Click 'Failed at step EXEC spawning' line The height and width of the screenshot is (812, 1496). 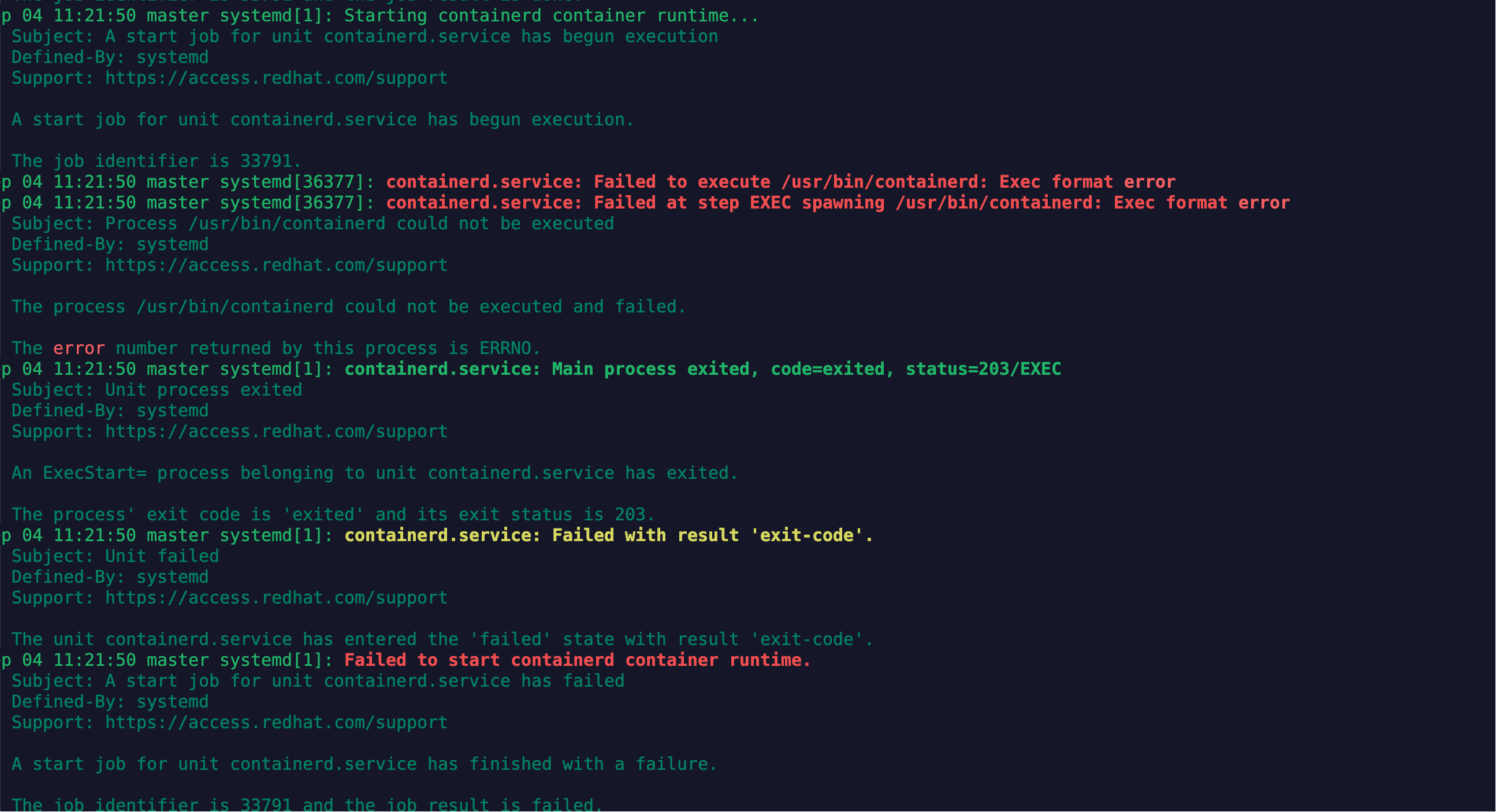point(838,203)
